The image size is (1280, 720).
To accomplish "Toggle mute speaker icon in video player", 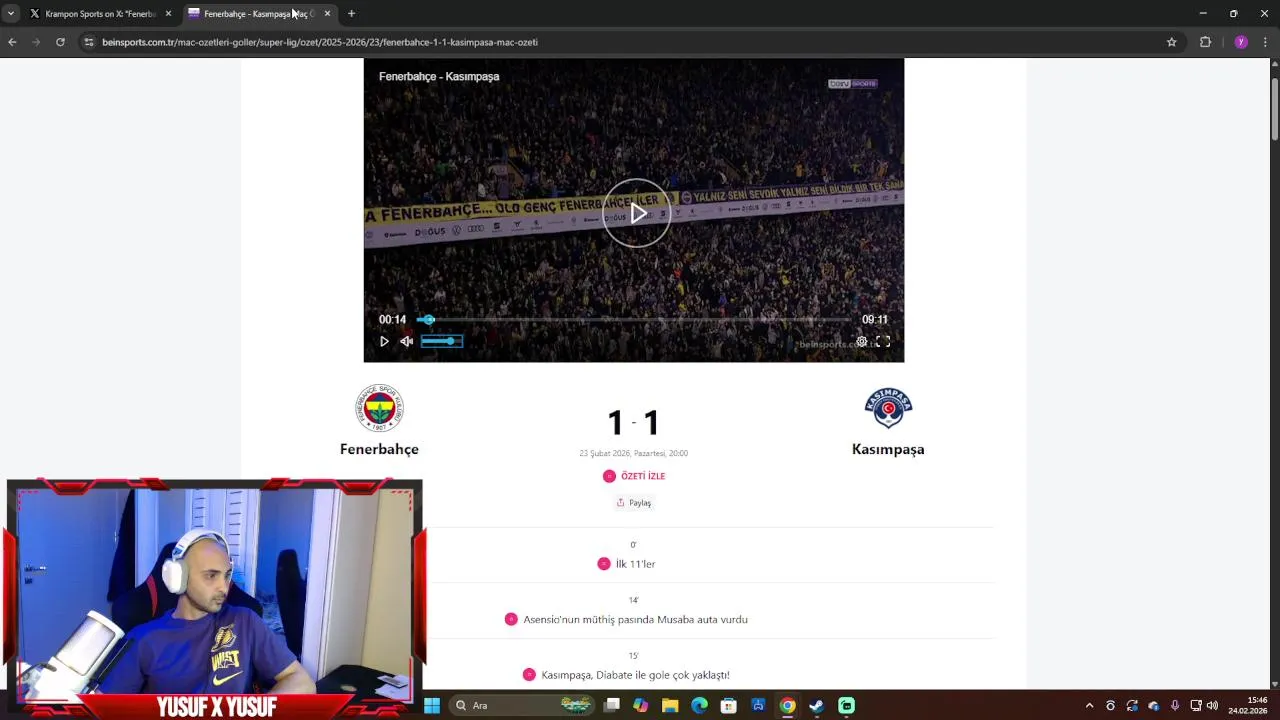I will pos(406,341).
